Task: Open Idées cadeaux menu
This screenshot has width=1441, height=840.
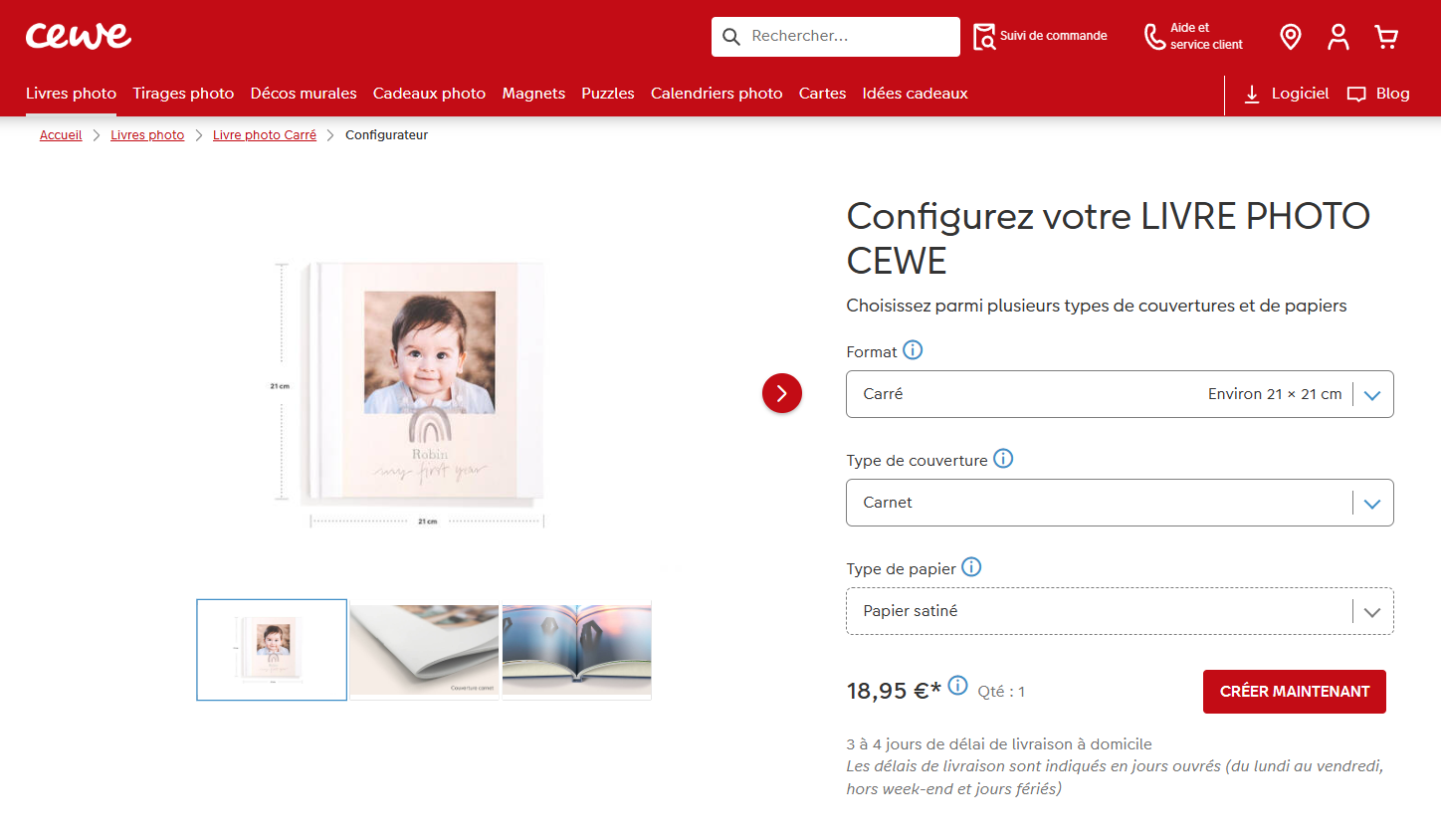Action: tap(915, 94)
